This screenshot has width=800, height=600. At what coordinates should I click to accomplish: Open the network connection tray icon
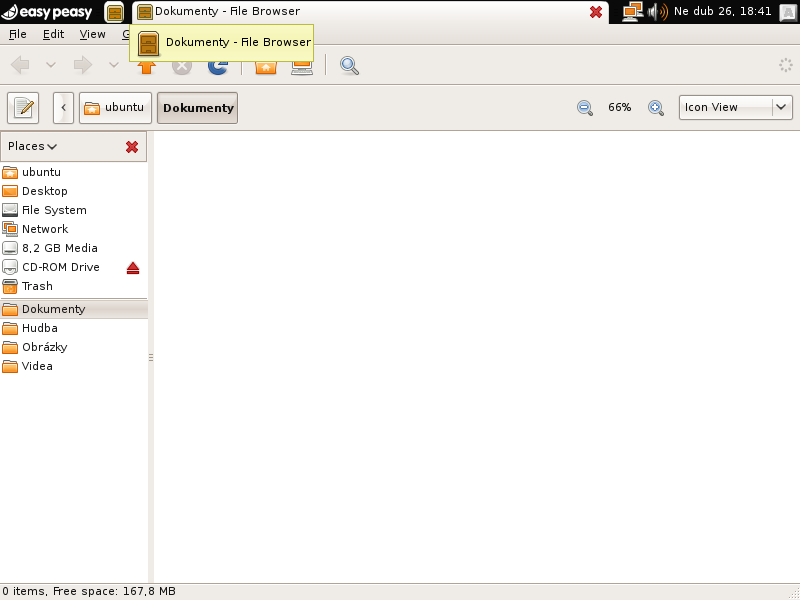(x=633, y=12)
